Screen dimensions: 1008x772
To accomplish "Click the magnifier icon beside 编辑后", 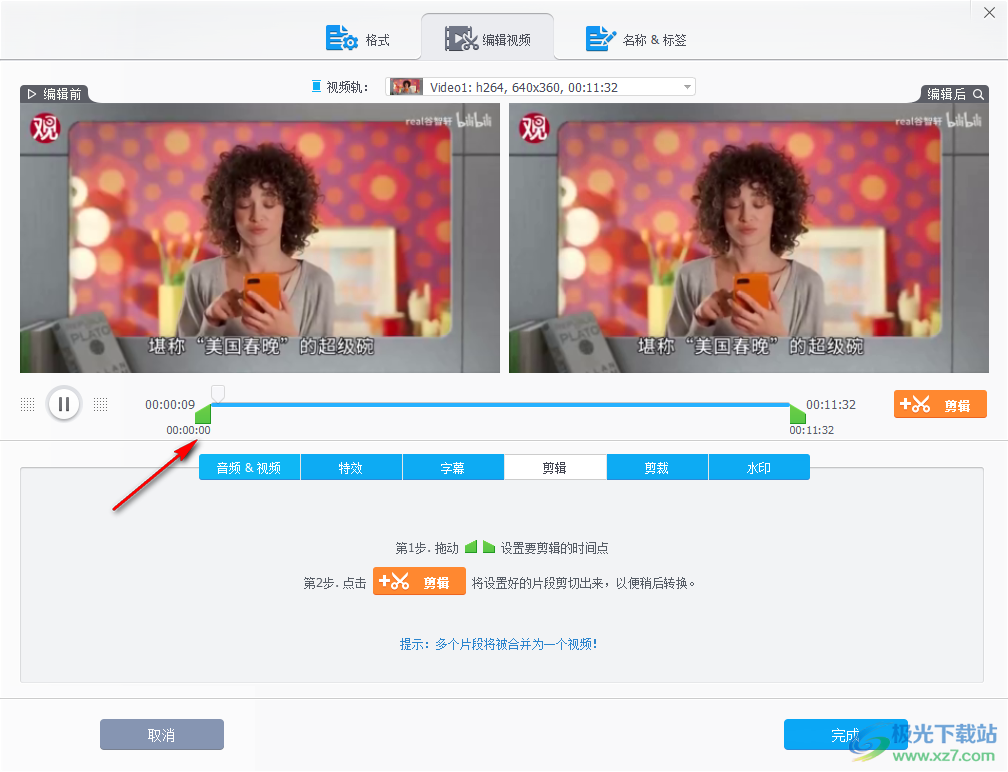I will (980, 93).
